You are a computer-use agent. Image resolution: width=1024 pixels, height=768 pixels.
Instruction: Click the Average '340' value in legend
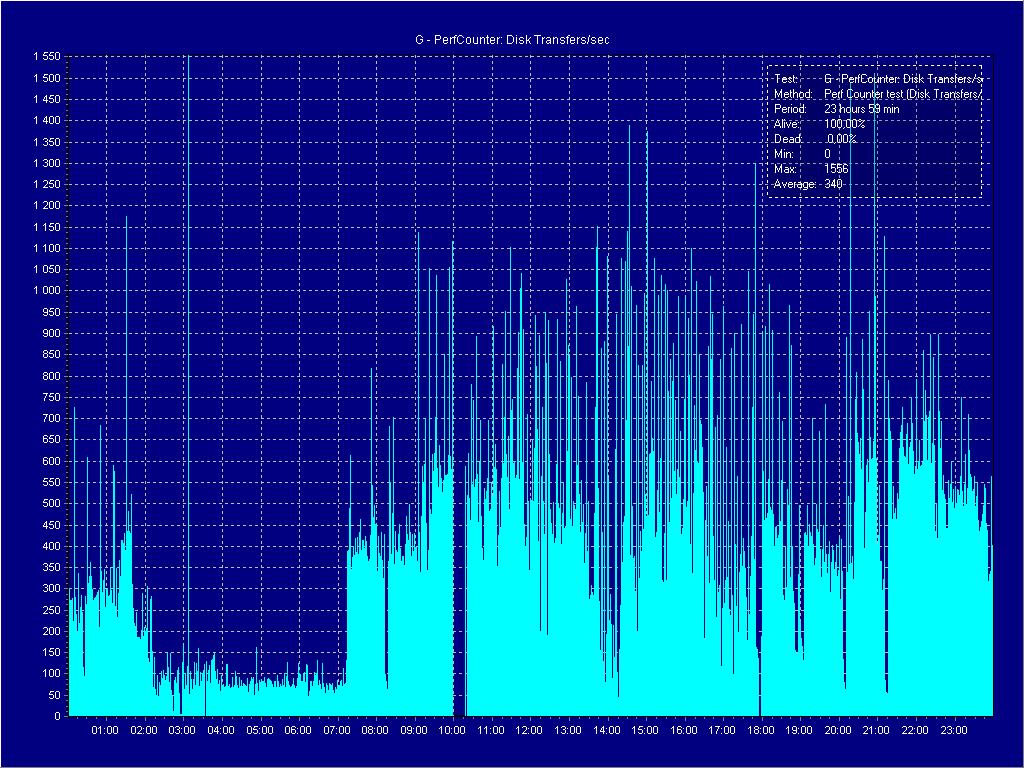pyautogui.click(x=834, y=184)
